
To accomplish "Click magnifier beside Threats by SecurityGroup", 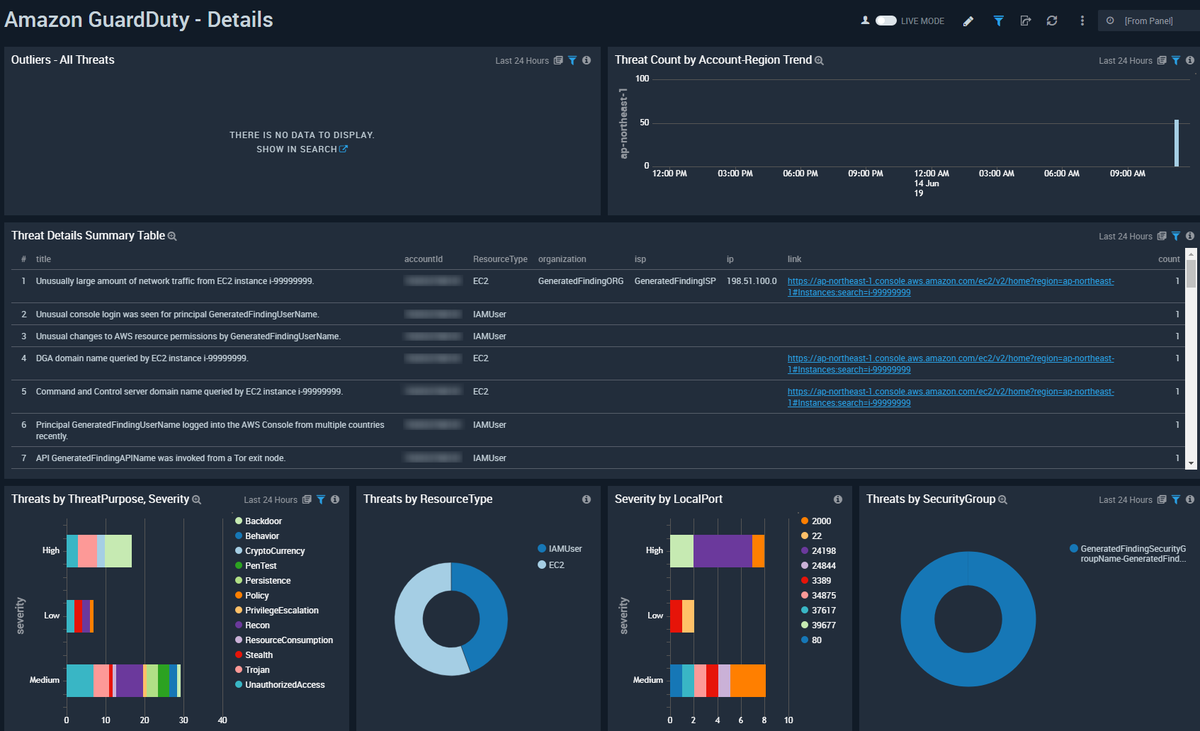I will (x=1002, y=499).
